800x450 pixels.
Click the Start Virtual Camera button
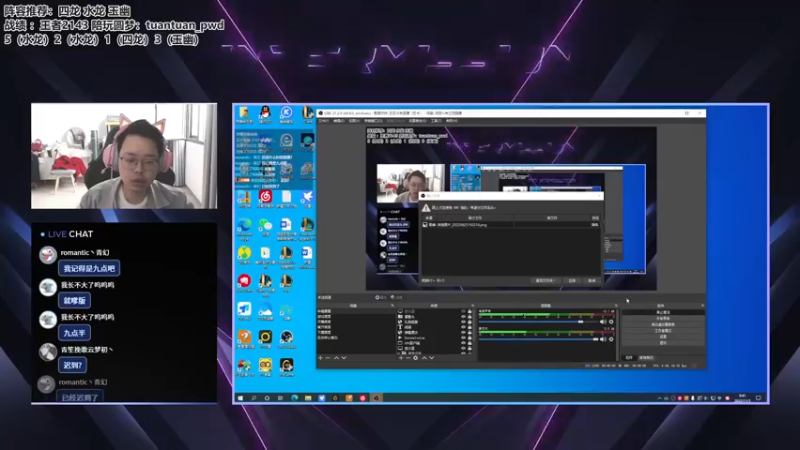click(663, 324)
